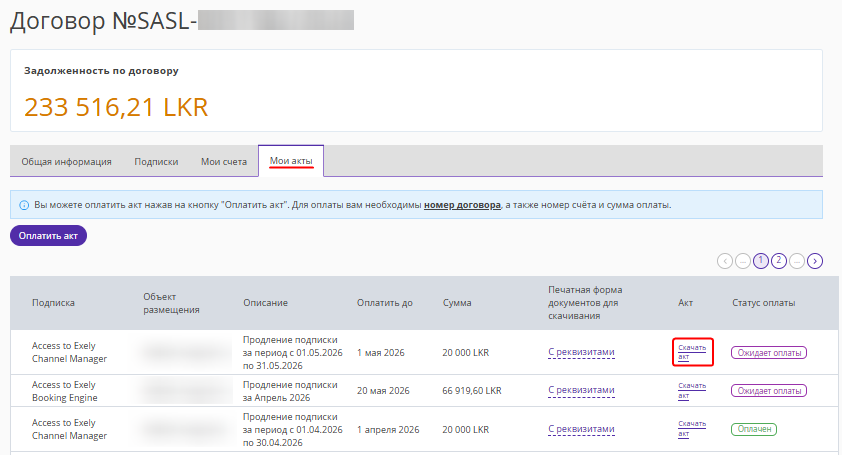This screenshot has height=455, width=842.
Task: Select page 2 in pagination
Action: click(x=779, y=261)
